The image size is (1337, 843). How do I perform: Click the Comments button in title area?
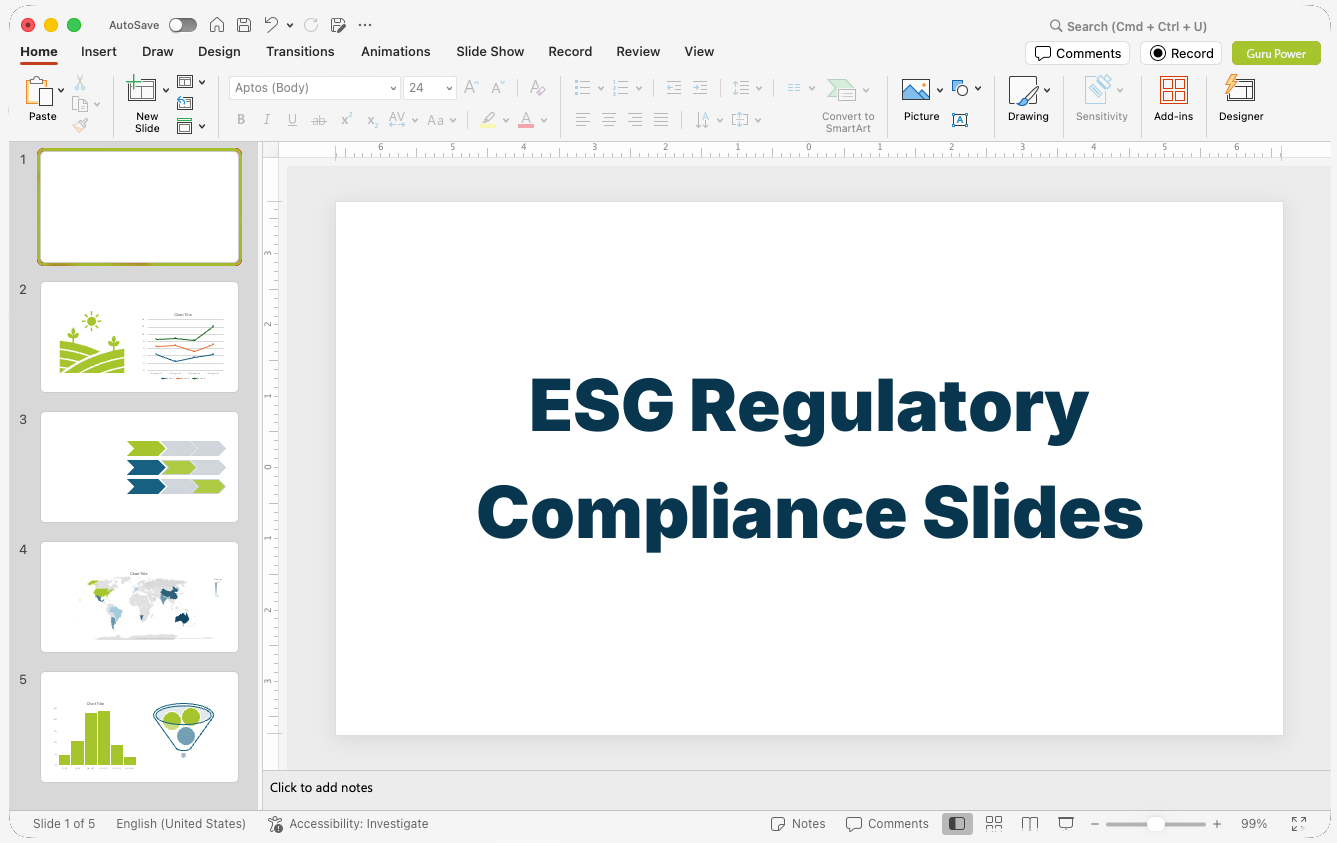coord(1077,53)
